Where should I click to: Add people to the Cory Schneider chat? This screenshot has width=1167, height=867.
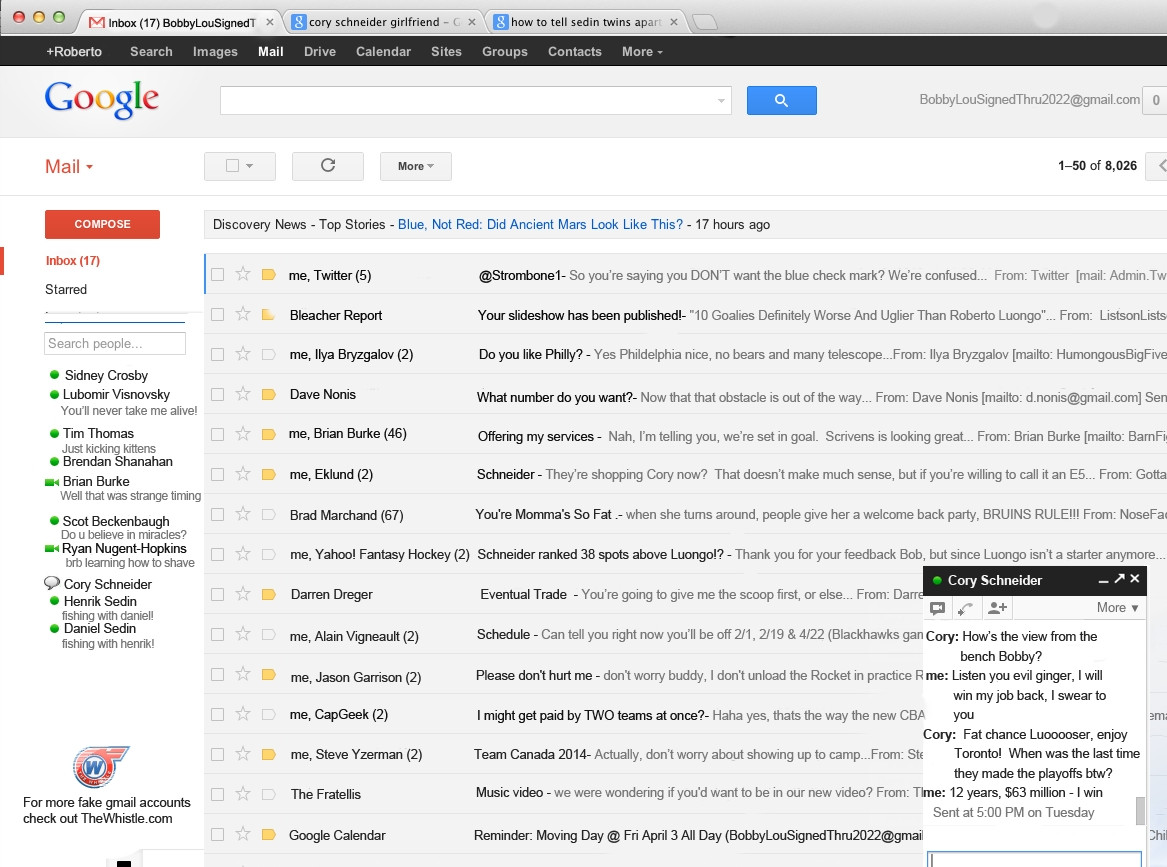[x=997, y=608]
